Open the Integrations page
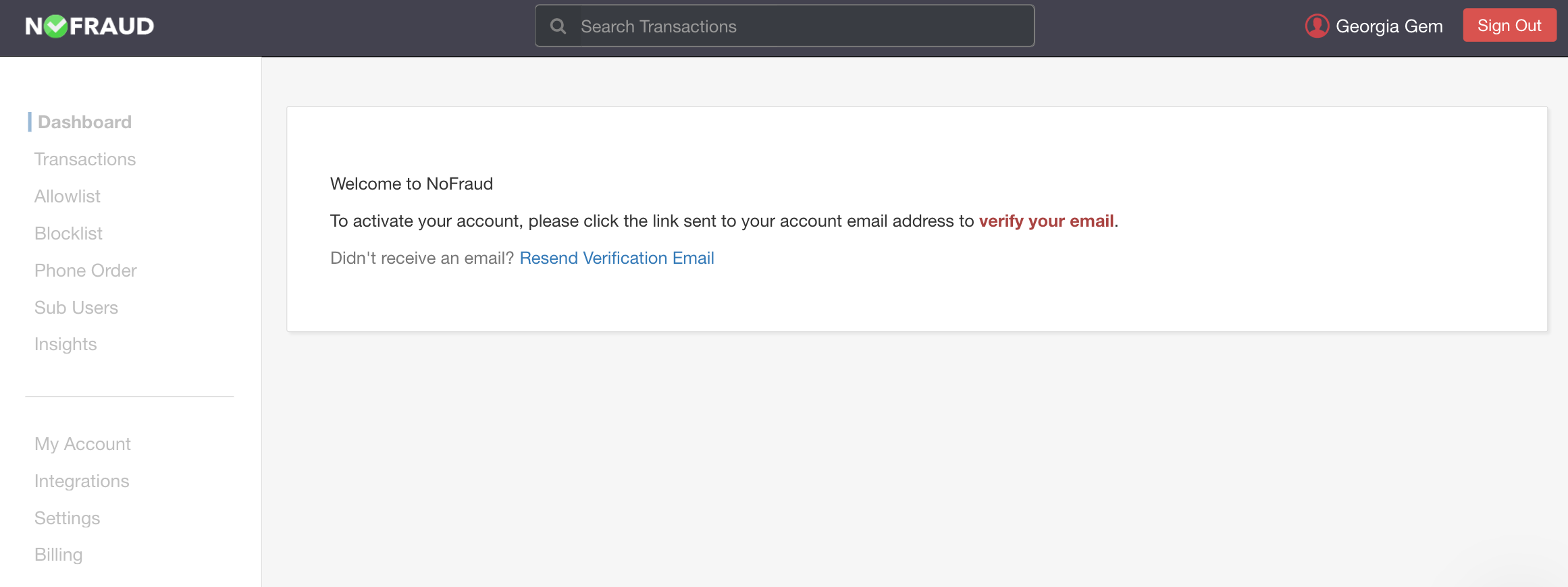This screenshot has height=587, width=1568. [x=82, y=480]
